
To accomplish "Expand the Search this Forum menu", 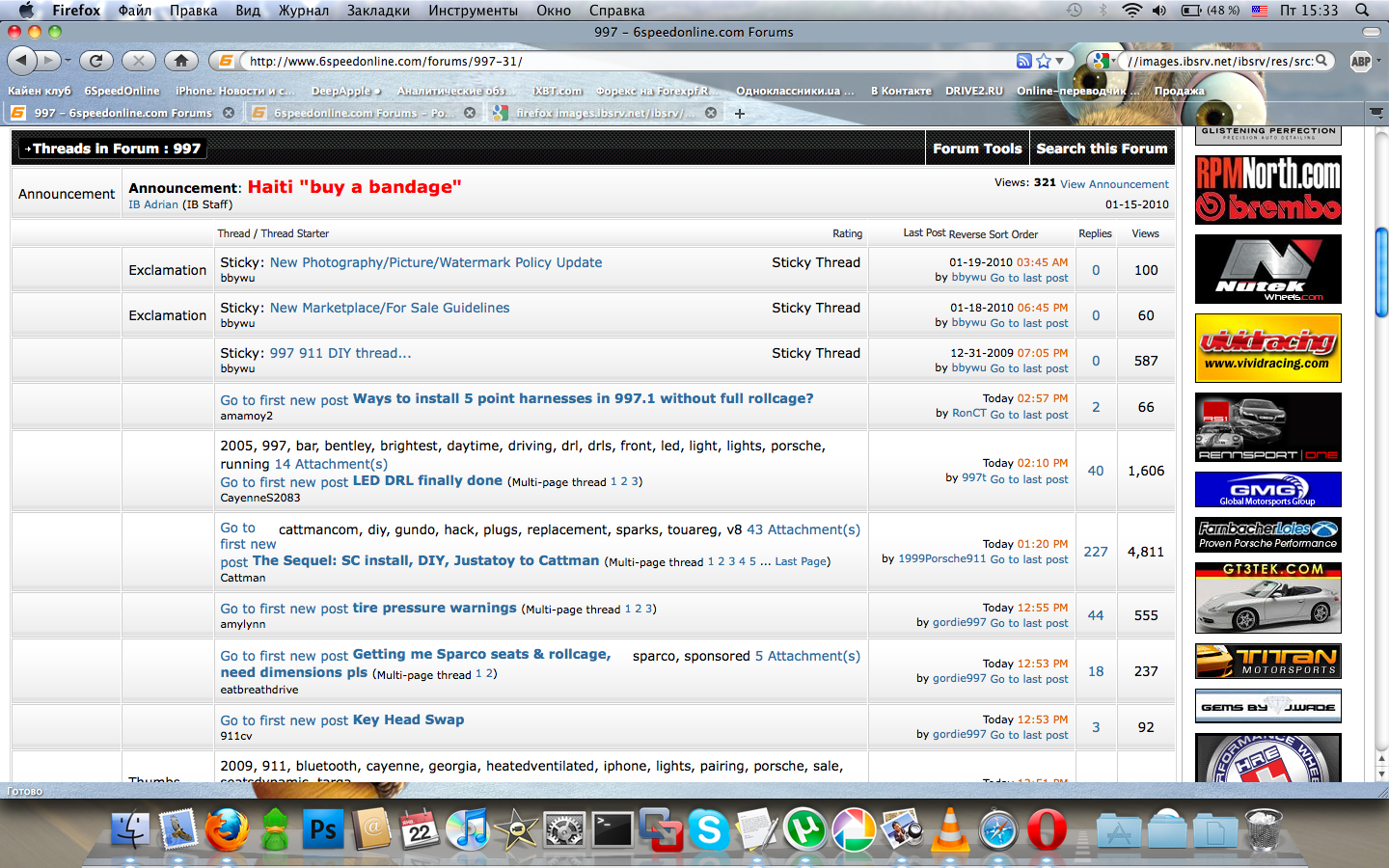I will tap(1102, 149).
